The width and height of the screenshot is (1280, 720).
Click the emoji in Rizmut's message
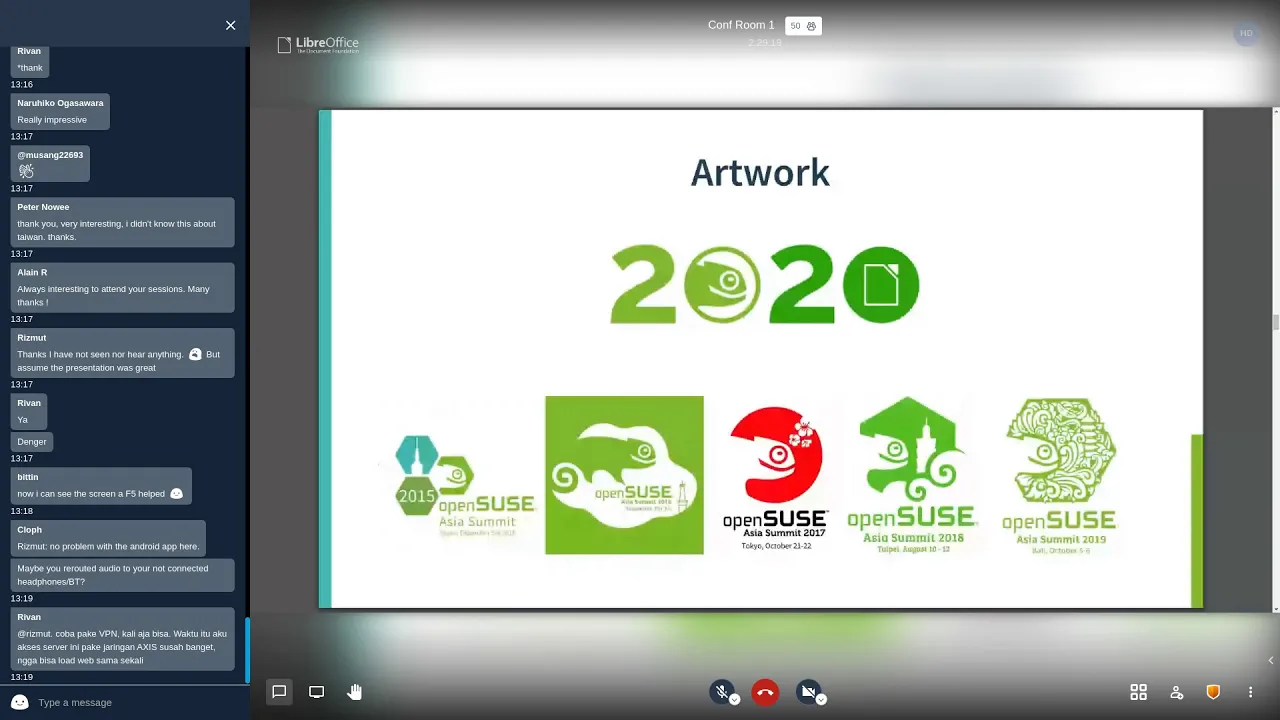coord(195,354)
